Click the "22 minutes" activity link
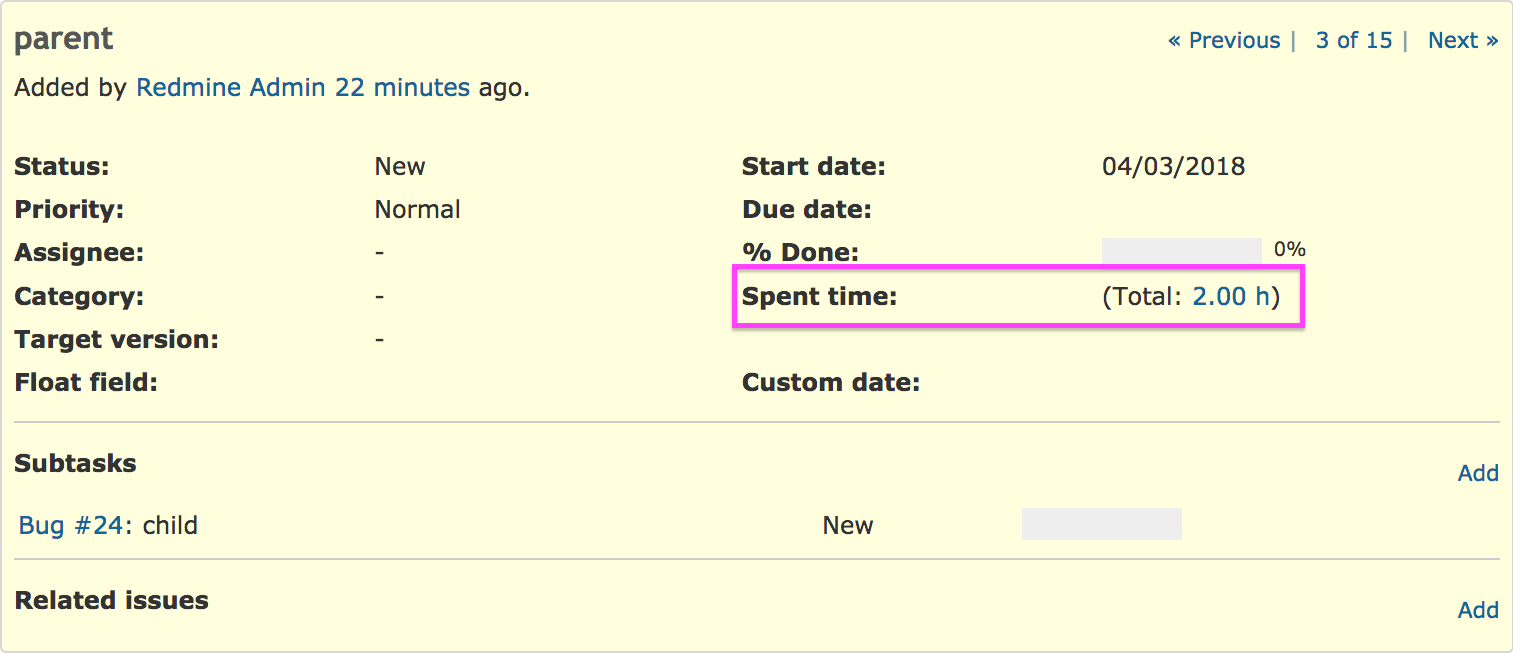Viewport: 1513px width, 653px height. coord(402,88)
